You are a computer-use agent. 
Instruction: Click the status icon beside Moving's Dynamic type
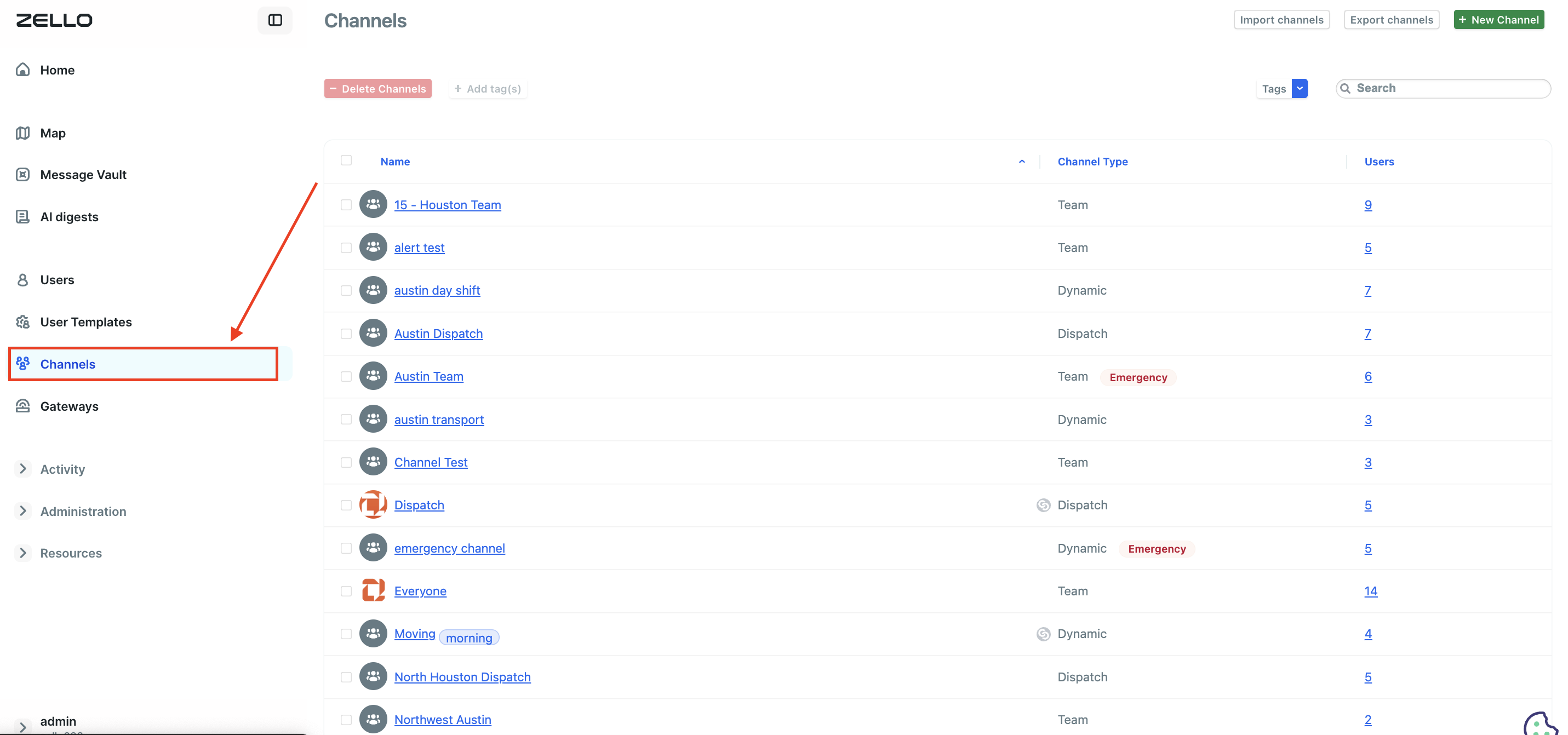pyautogui.click(x=1043, y=634)
